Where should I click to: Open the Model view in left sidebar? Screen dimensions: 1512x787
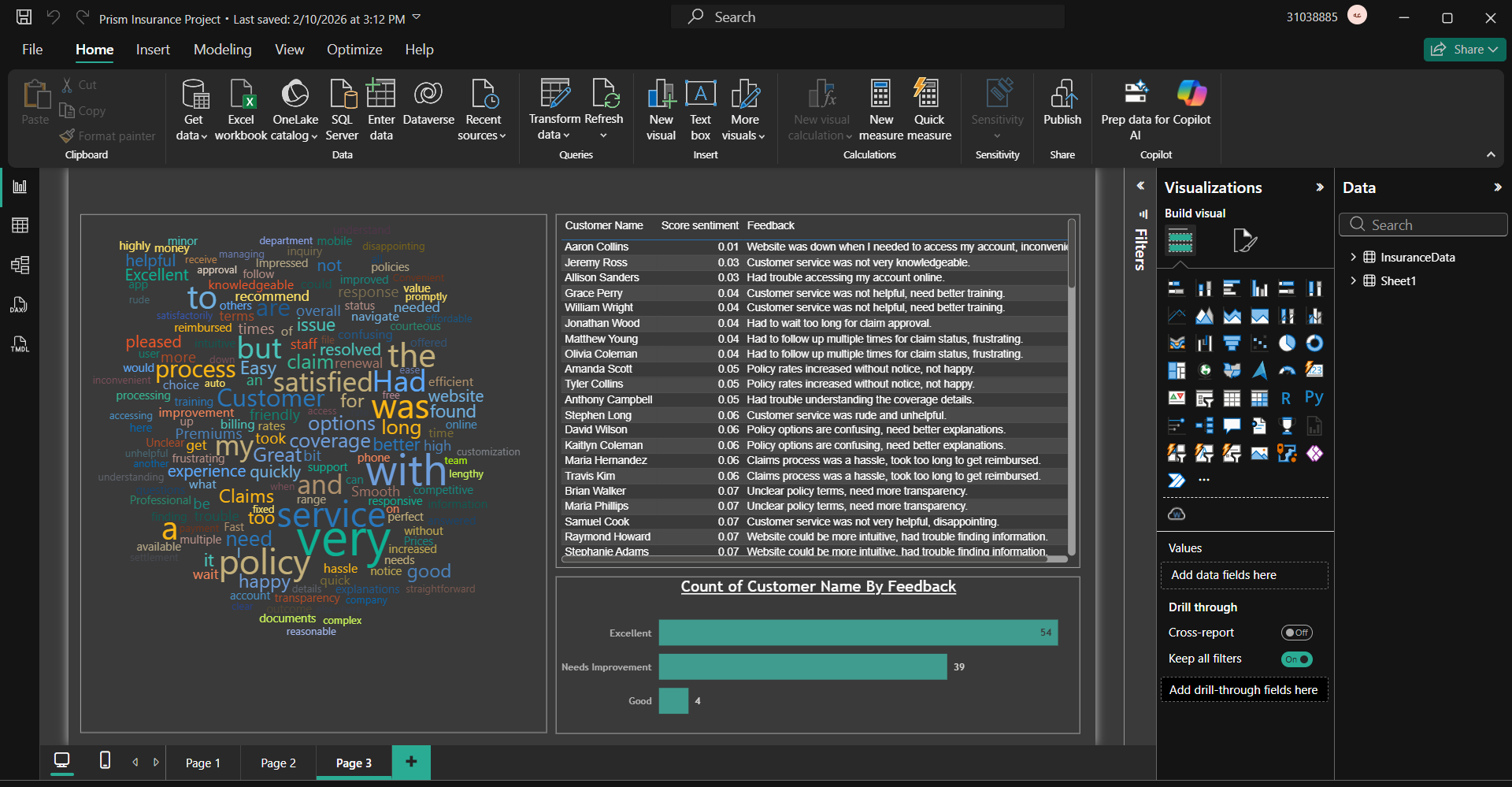click(x=20, y=265)
